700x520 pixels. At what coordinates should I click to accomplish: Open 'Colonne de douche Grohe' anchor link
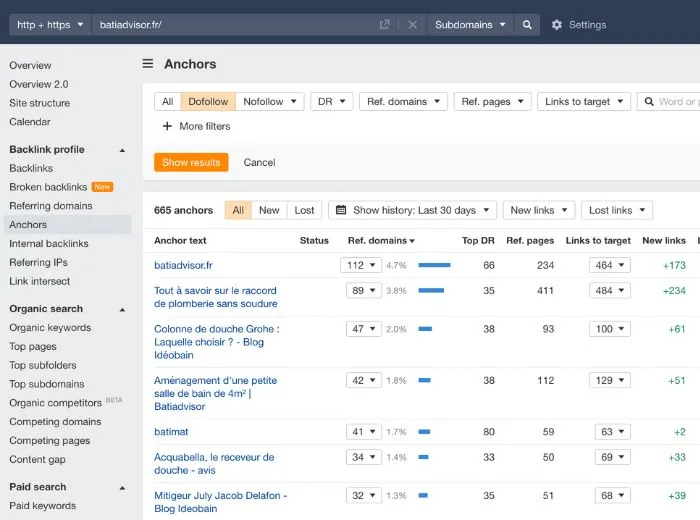tap(217, 342)
